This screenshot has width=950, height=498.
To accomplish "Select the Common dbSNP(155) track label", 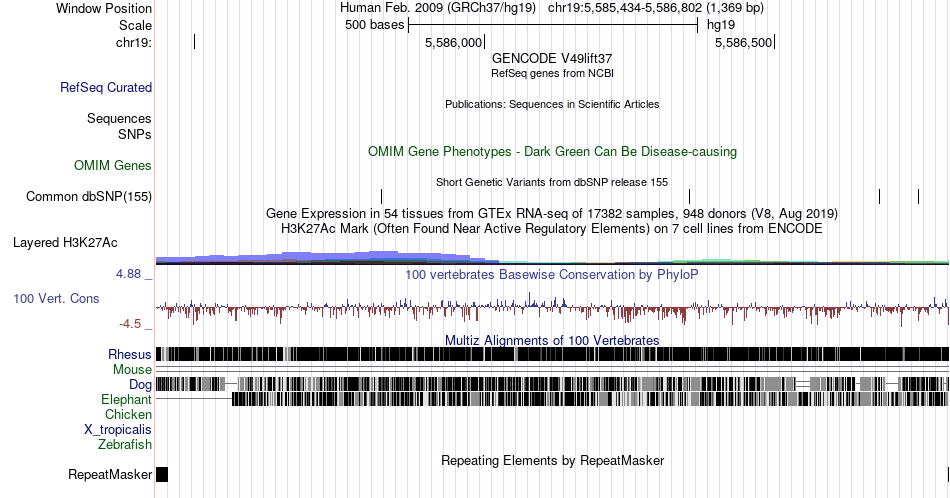I will (89, 196).
